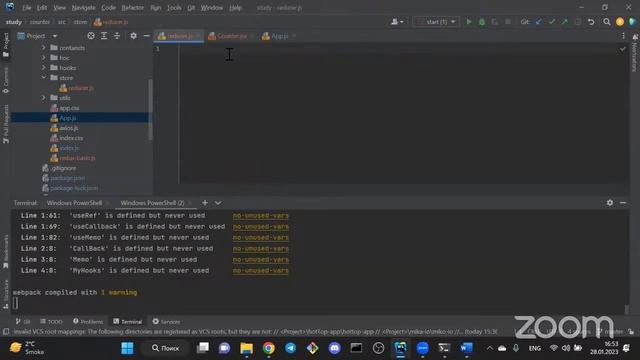The width and height of the screenshot is (640, 360).
Task: Open the TODO tool window
Action: click(51, 322)
